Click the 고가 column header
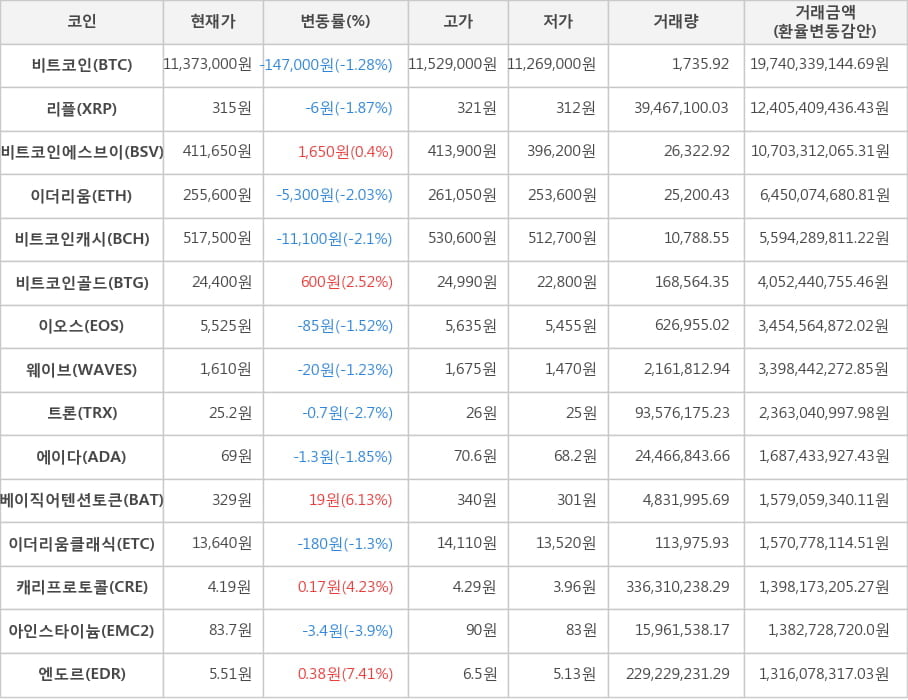This screenshot has width=908, height=700. tap(458, 21)
